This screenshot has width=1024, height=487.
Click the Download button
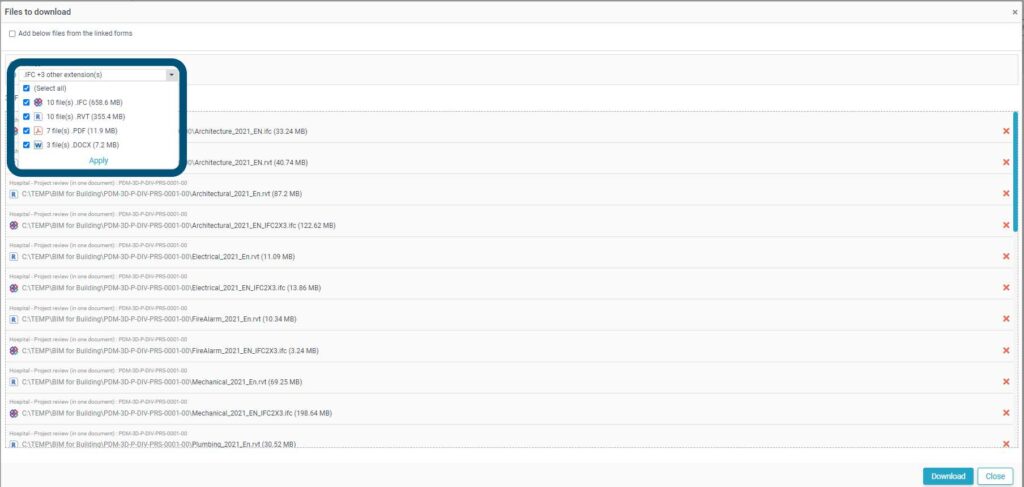tap(948, 477)
